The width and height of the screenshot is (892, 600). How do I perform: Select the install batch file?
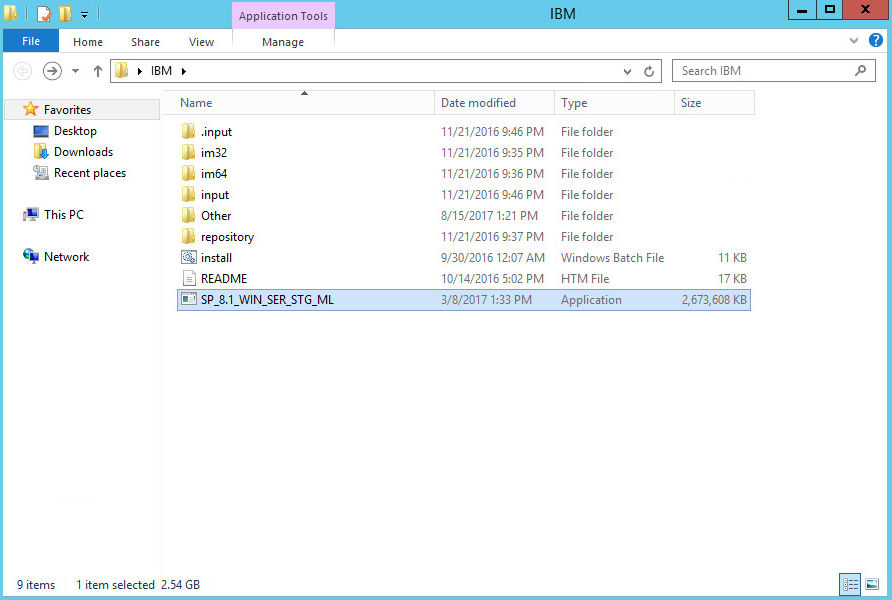pyautogui.click(x=216, y=258)
